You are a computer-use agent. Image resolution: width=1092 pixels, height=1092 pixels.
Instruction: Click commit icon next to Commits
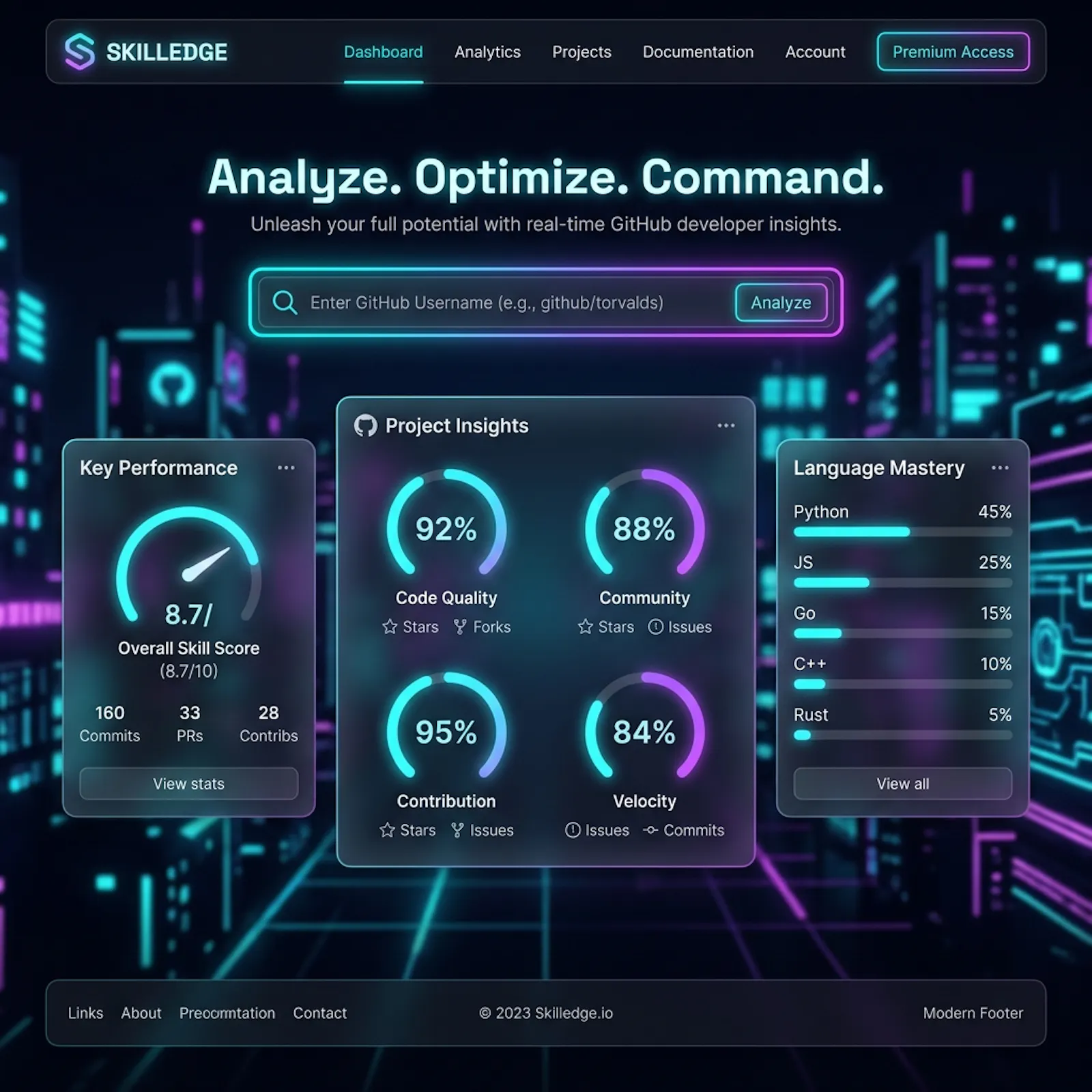pos(651,830)
